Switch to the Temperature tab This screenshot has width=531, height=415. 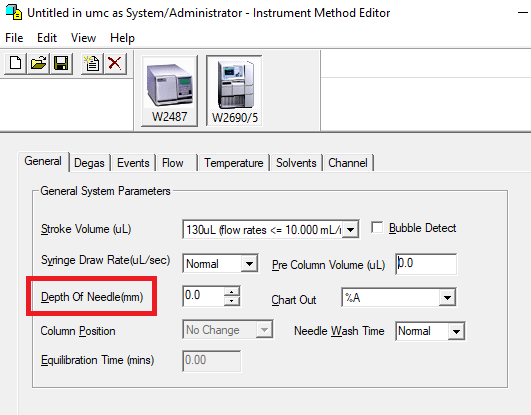[234, 163]
